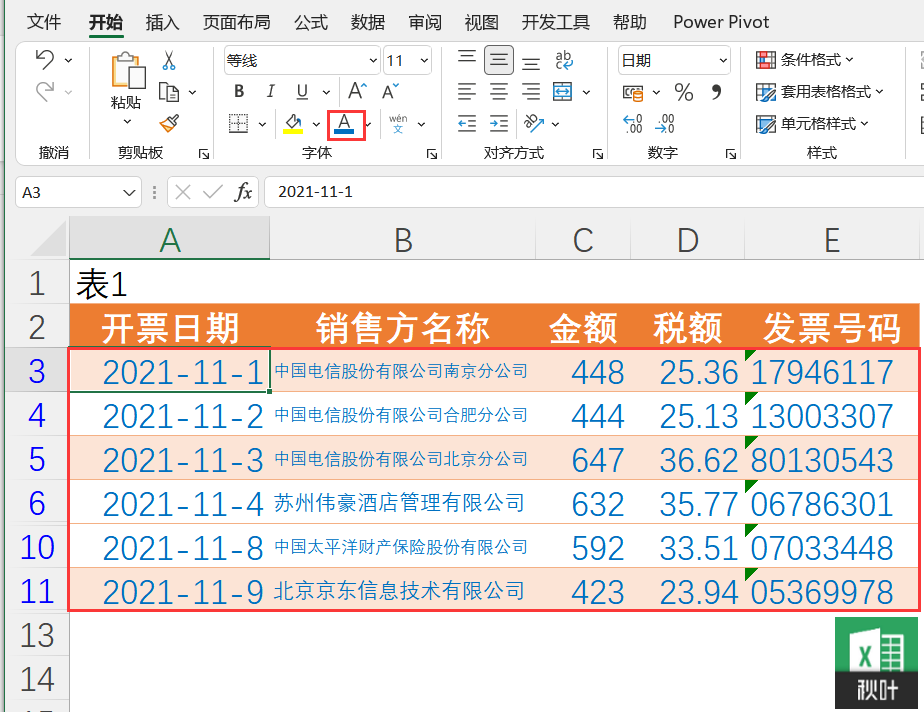924x712 pixels.
Task: Toggle bold formatting
Action: click(x=239, y=91)
